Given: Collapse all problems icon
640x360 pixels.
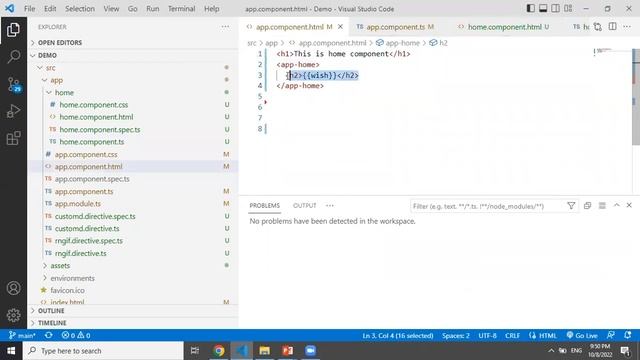Looking at the screenshot, I should coord(587,206).
